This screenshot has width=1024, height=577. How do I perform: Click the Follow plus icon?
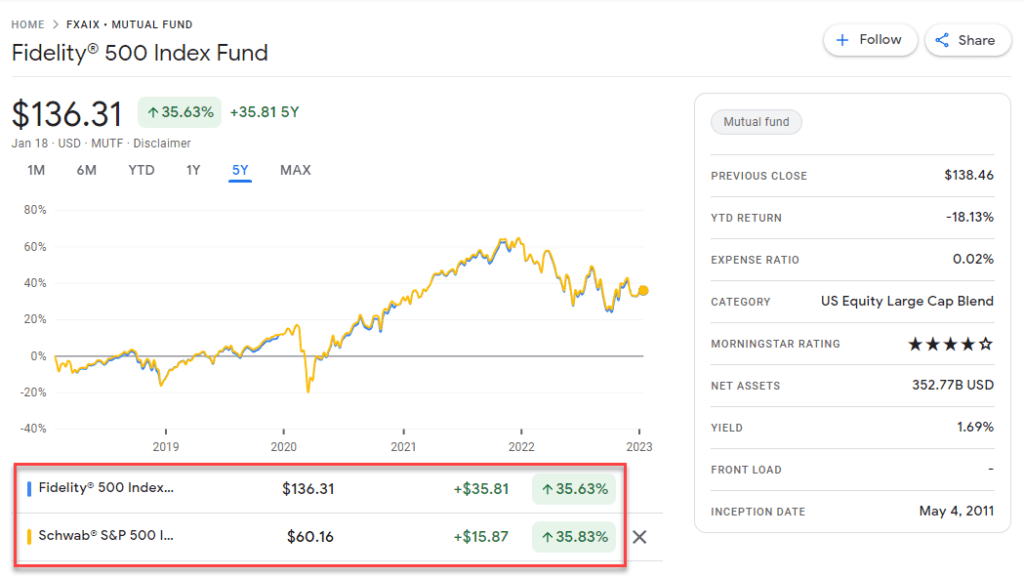(842, 40)
